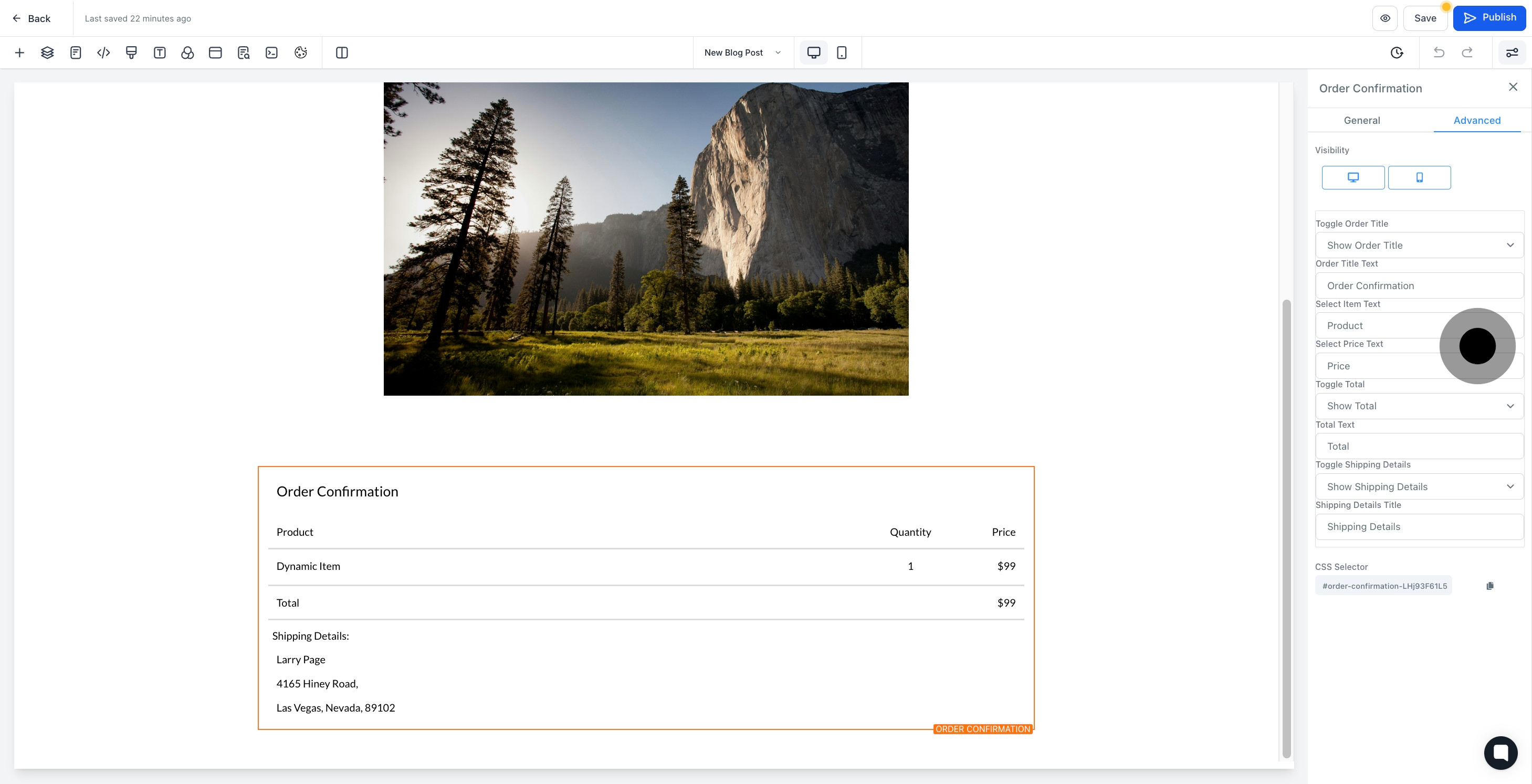
Task: Expand the Show Total dropdown
Action: pos(1419,406)
